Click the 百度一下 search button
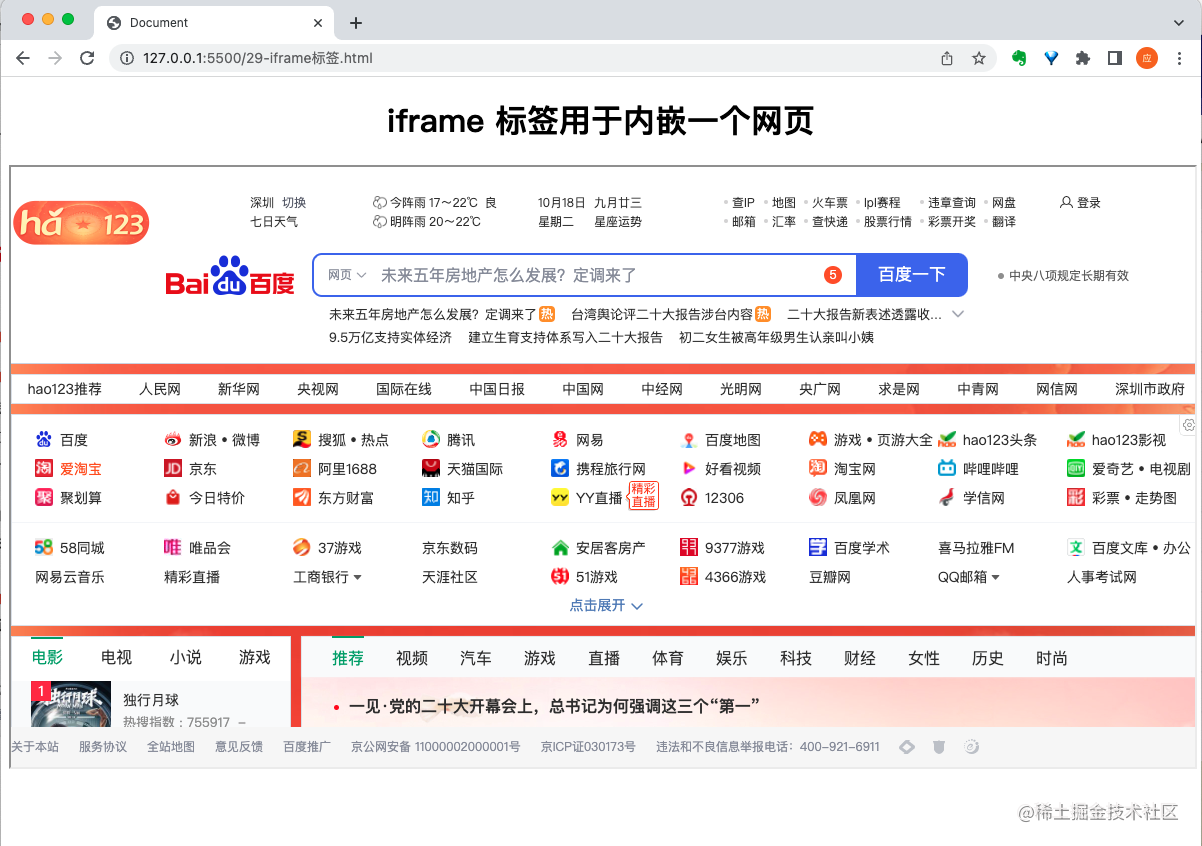The image size is (1202, 846). 912,275
